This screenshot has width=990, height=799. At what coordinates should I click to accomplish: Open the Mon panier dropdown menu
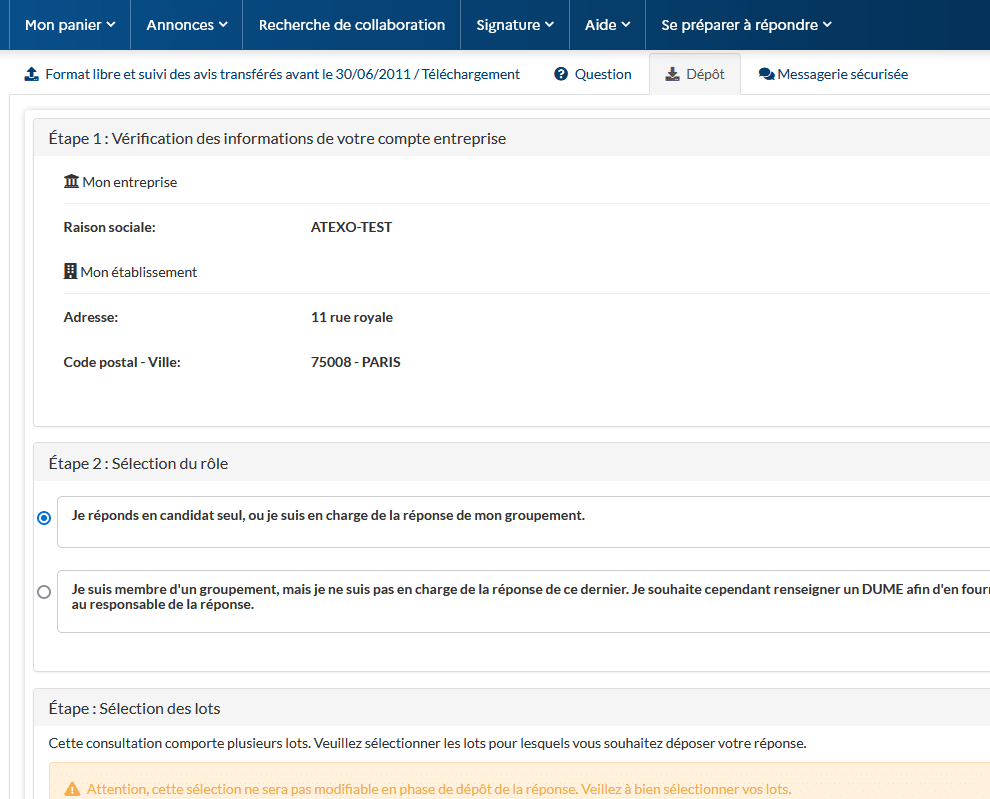(x=70, y=25)
